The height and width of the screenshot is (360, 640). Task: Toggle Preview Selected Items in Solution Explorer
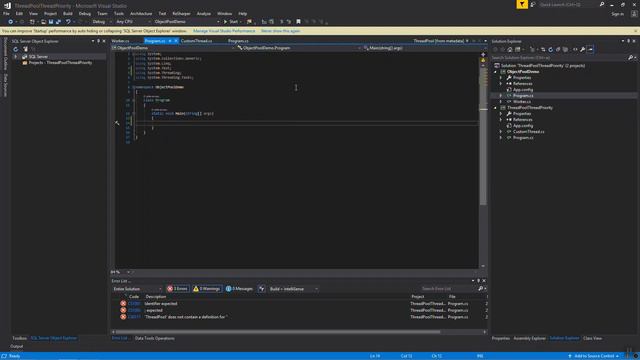pos(590,49)
